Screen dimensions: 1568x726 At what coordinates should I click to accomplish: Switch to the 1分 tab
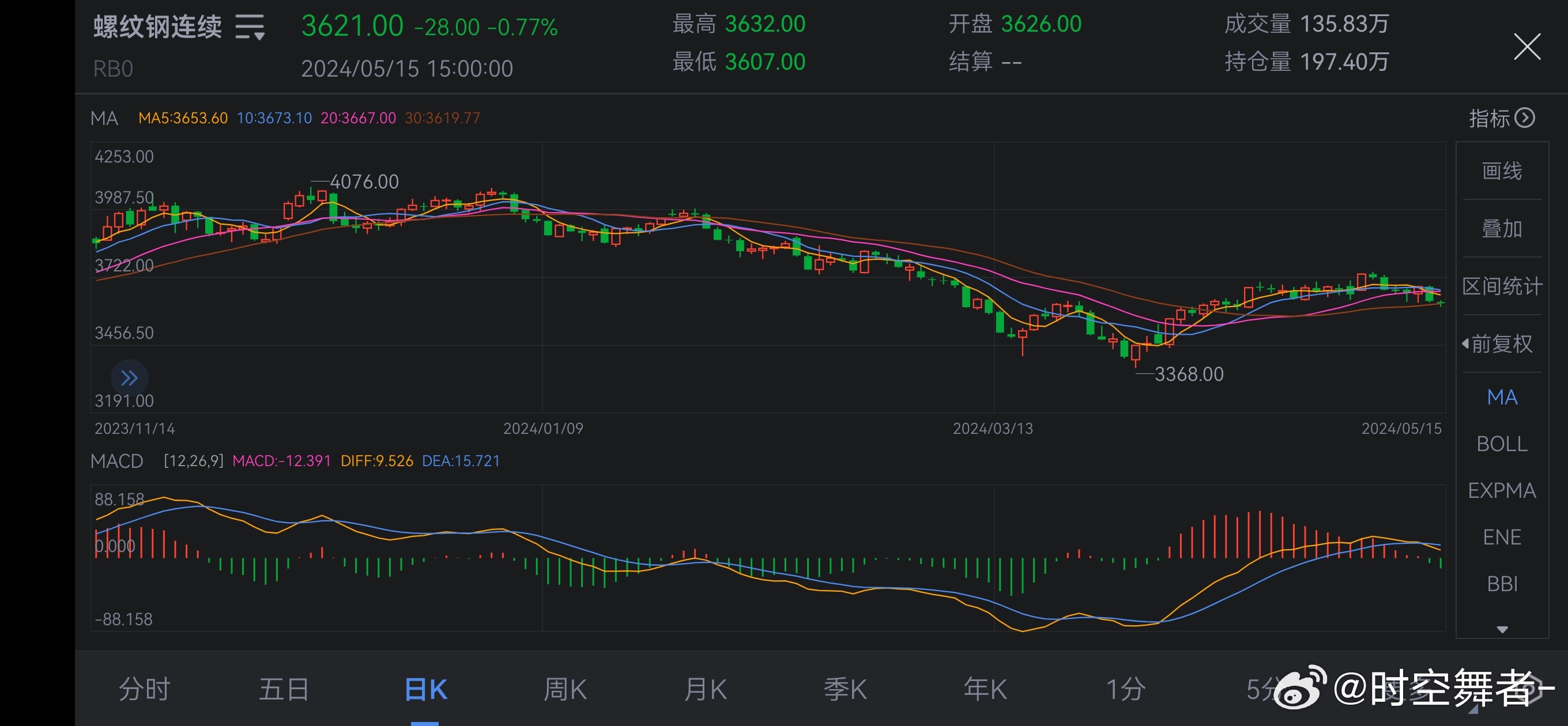[1125, 690]
